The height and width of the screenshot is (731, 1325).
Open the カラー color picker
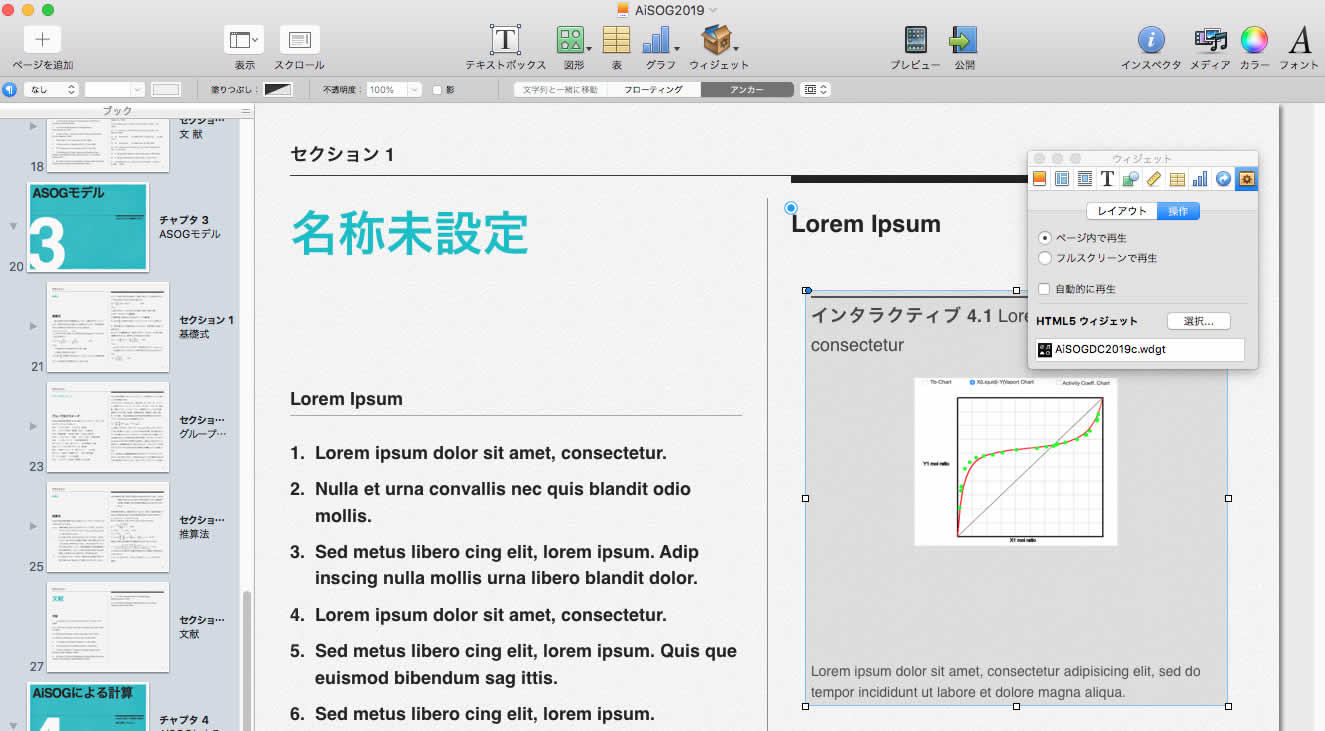(1254, 40)
